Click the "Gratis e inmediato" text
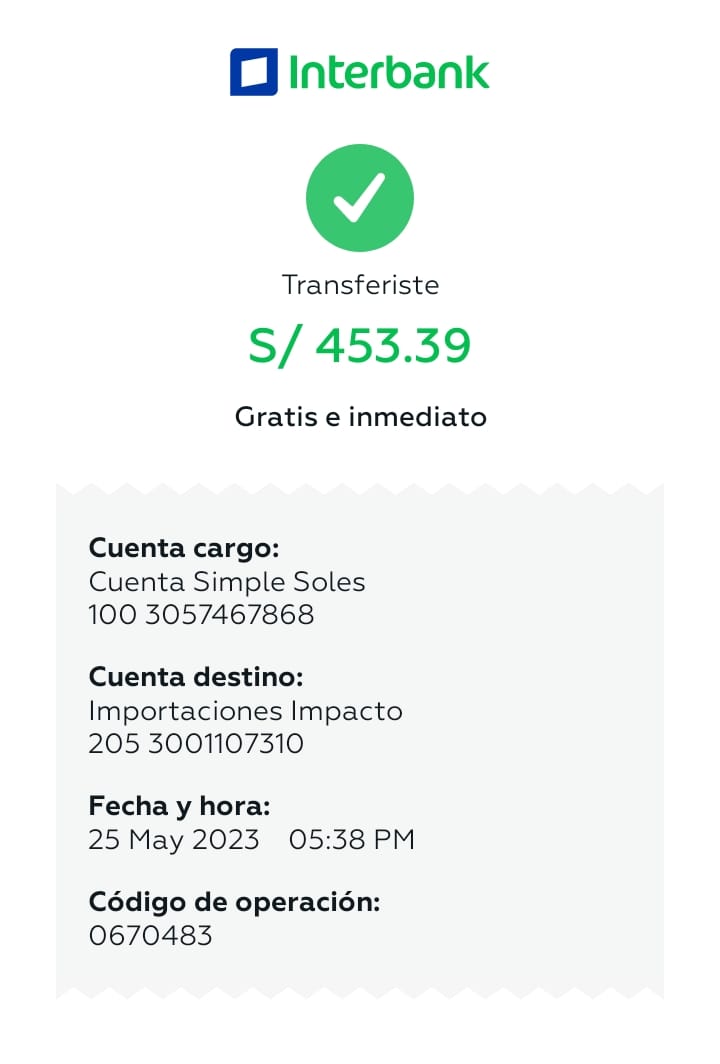This screenshot has height=1064, width=720. point(360,416)
